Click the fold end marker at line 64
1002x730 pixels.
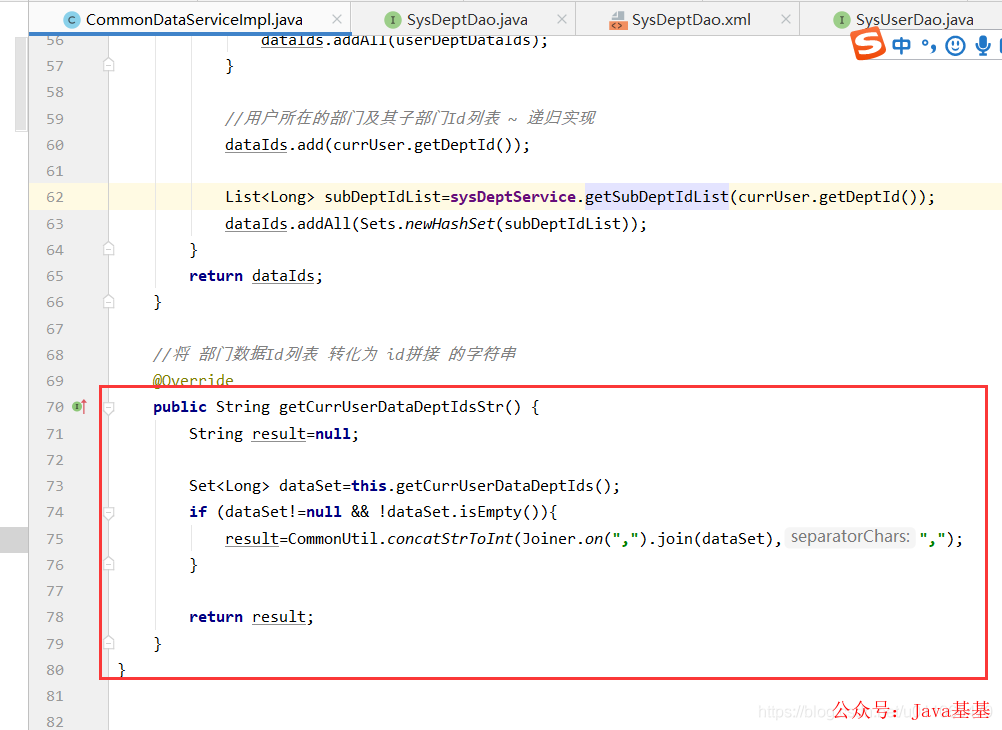pyautogui.click(x=109, y=249)
